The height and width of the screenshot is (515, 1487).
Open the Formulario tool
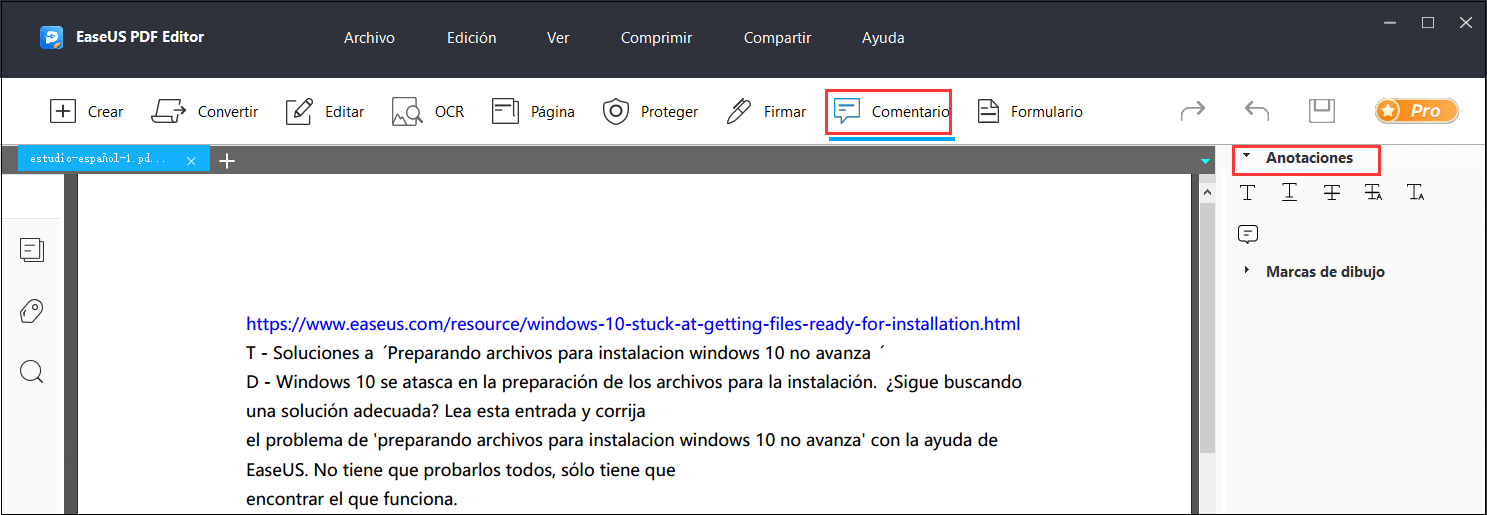(1029, 111)
